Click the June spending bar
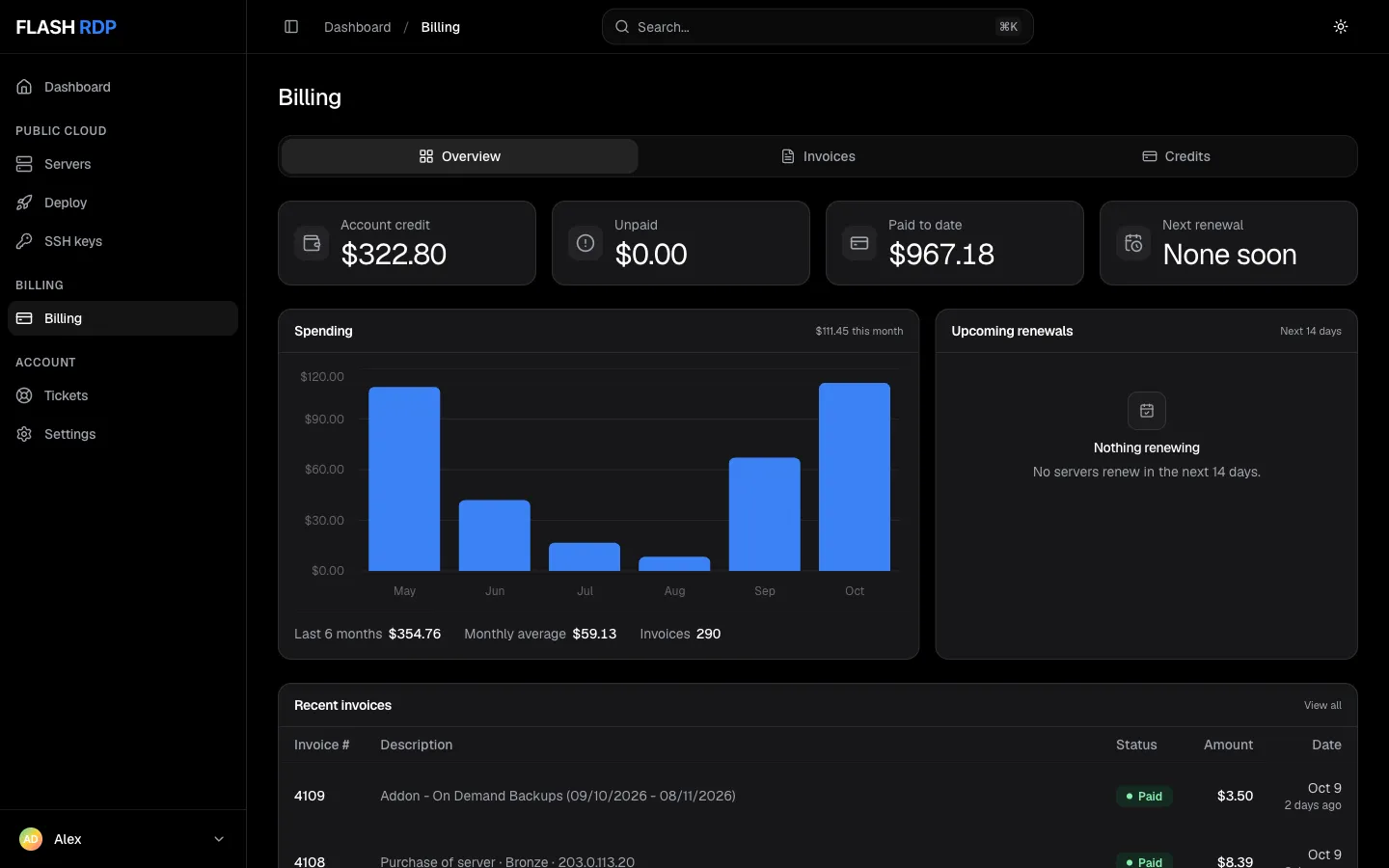The image size is (1389, 868). point(495,535)
